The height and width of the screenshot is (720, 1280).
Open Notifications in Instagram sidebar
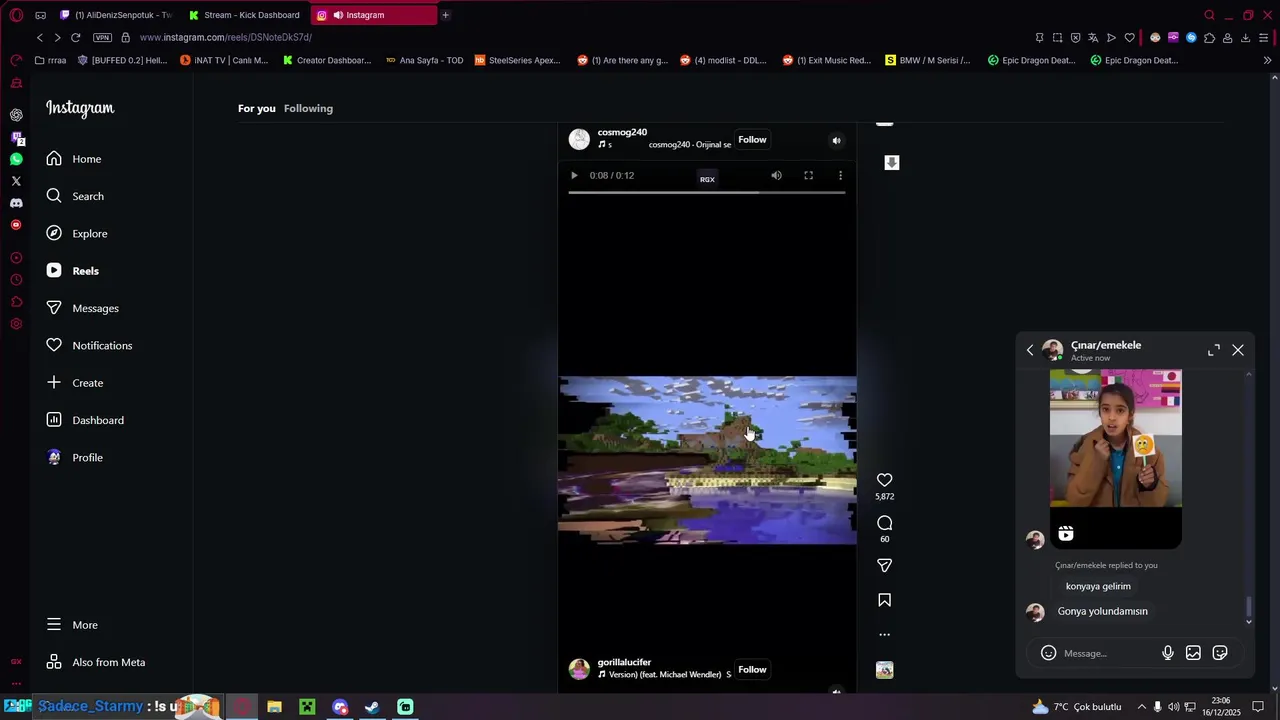pos(88,346)
